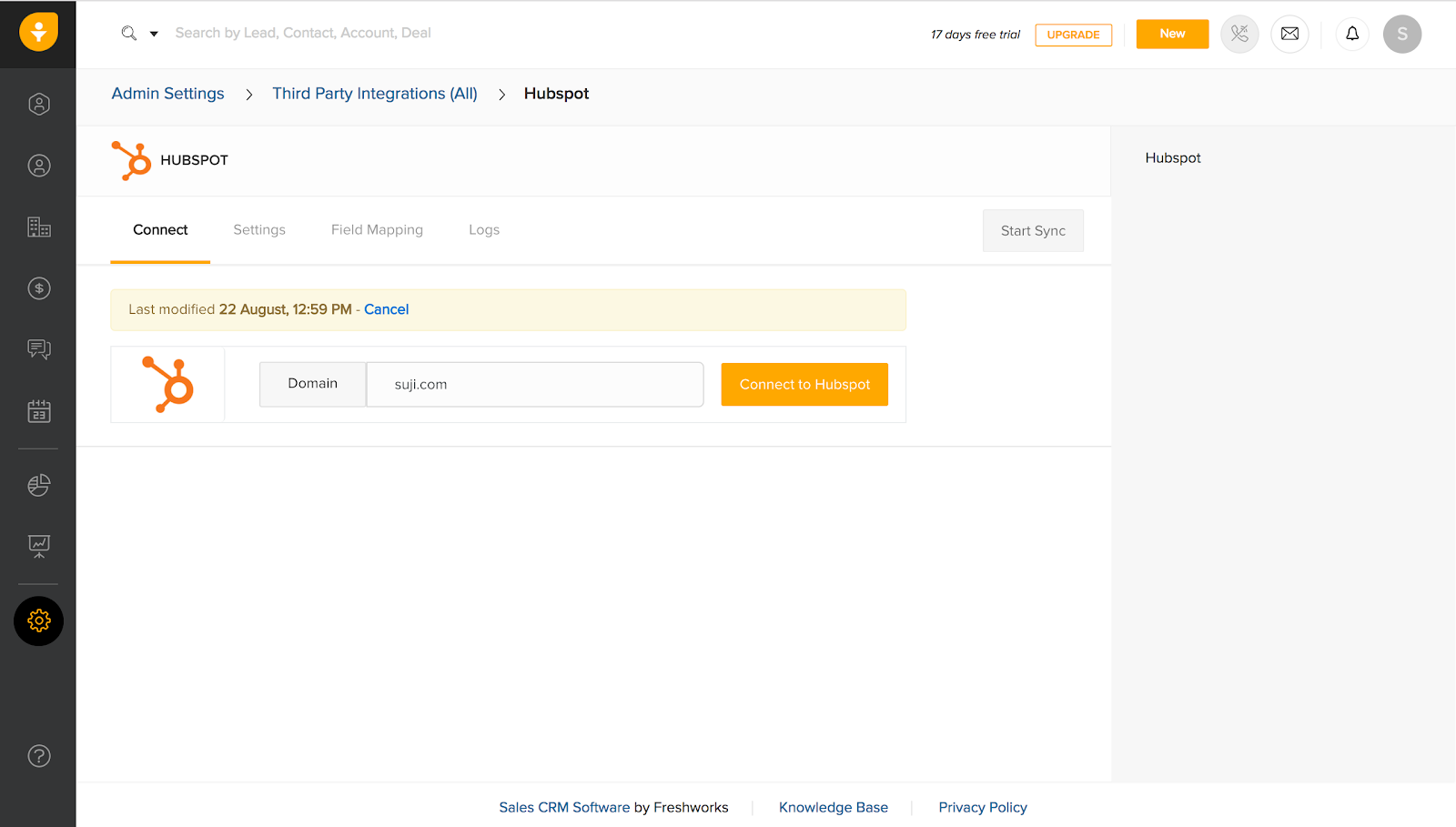Focus the Domain input with suji.com
The image size is (1456, 827).
(x=535, y=385)
